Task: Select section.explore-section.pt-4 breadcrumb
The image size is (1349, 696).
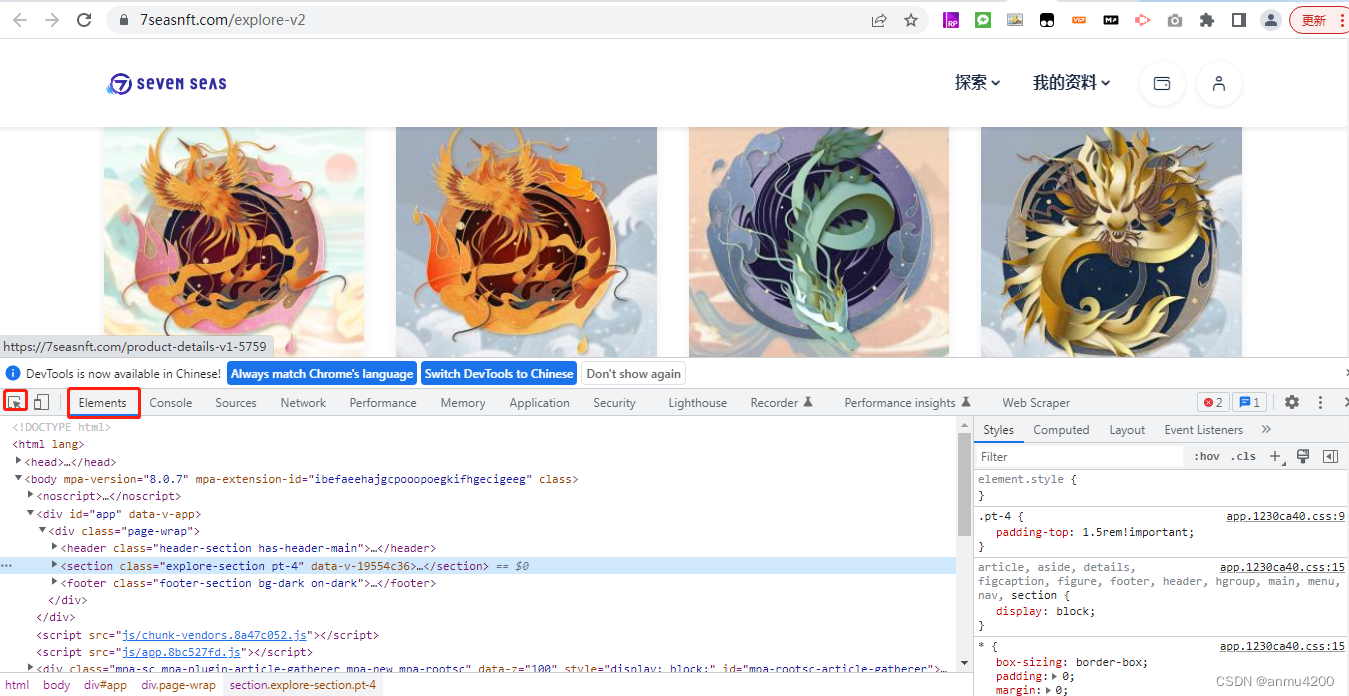Action: tap(303, 685)
